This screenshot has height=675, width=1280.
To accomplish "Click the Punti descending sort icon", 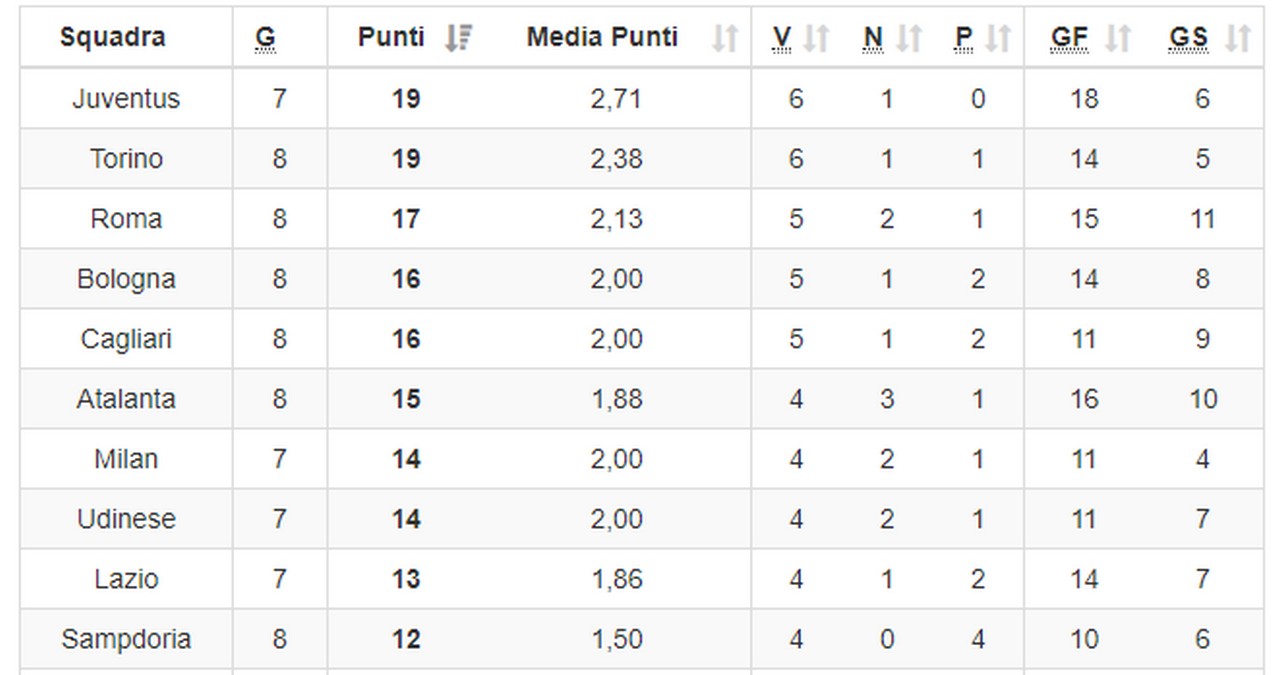I will [x=458, y=38].
